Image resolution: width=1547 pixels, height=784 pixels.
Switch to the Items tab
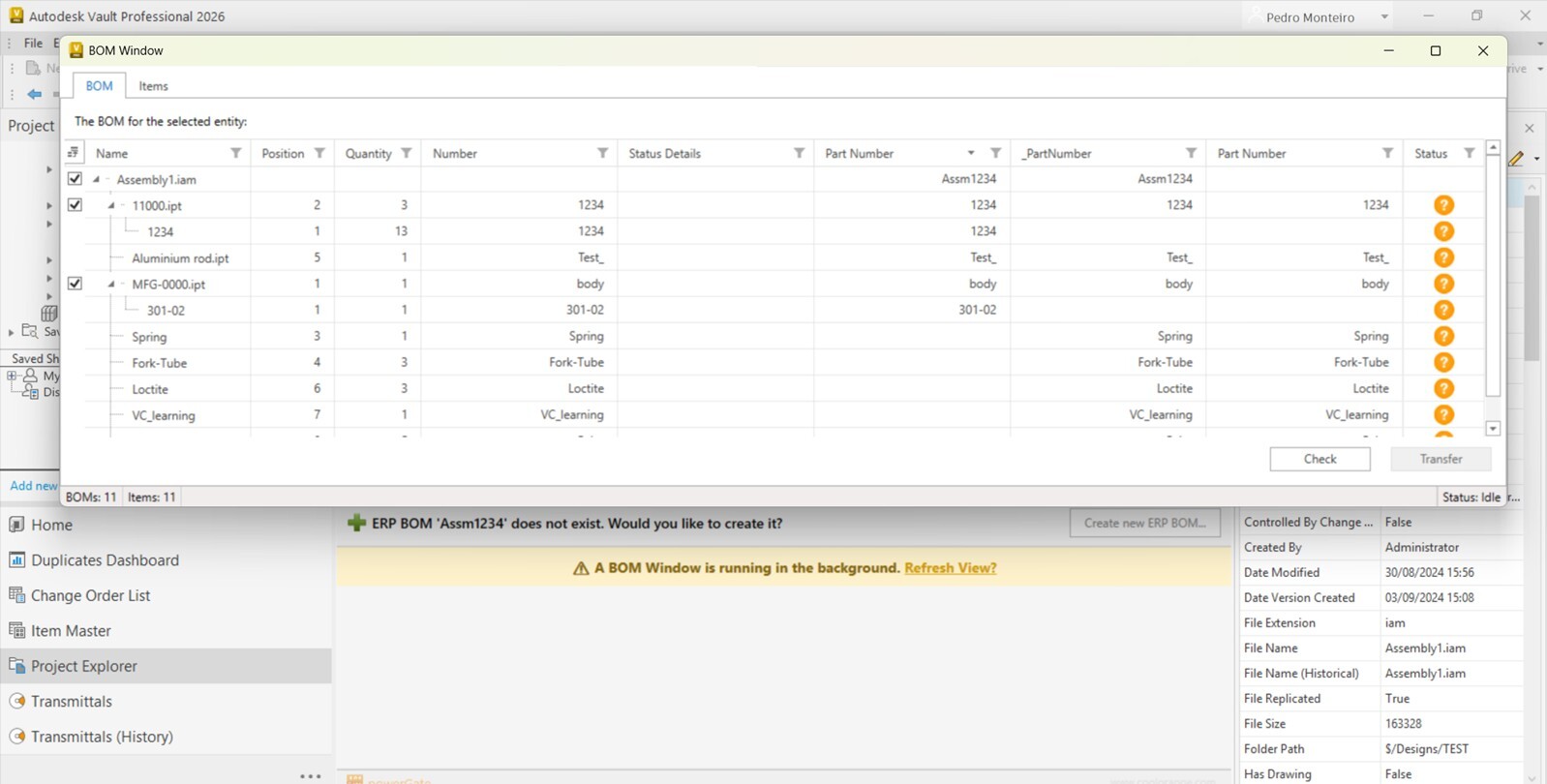pyautogui.click(x=153, y=86)
